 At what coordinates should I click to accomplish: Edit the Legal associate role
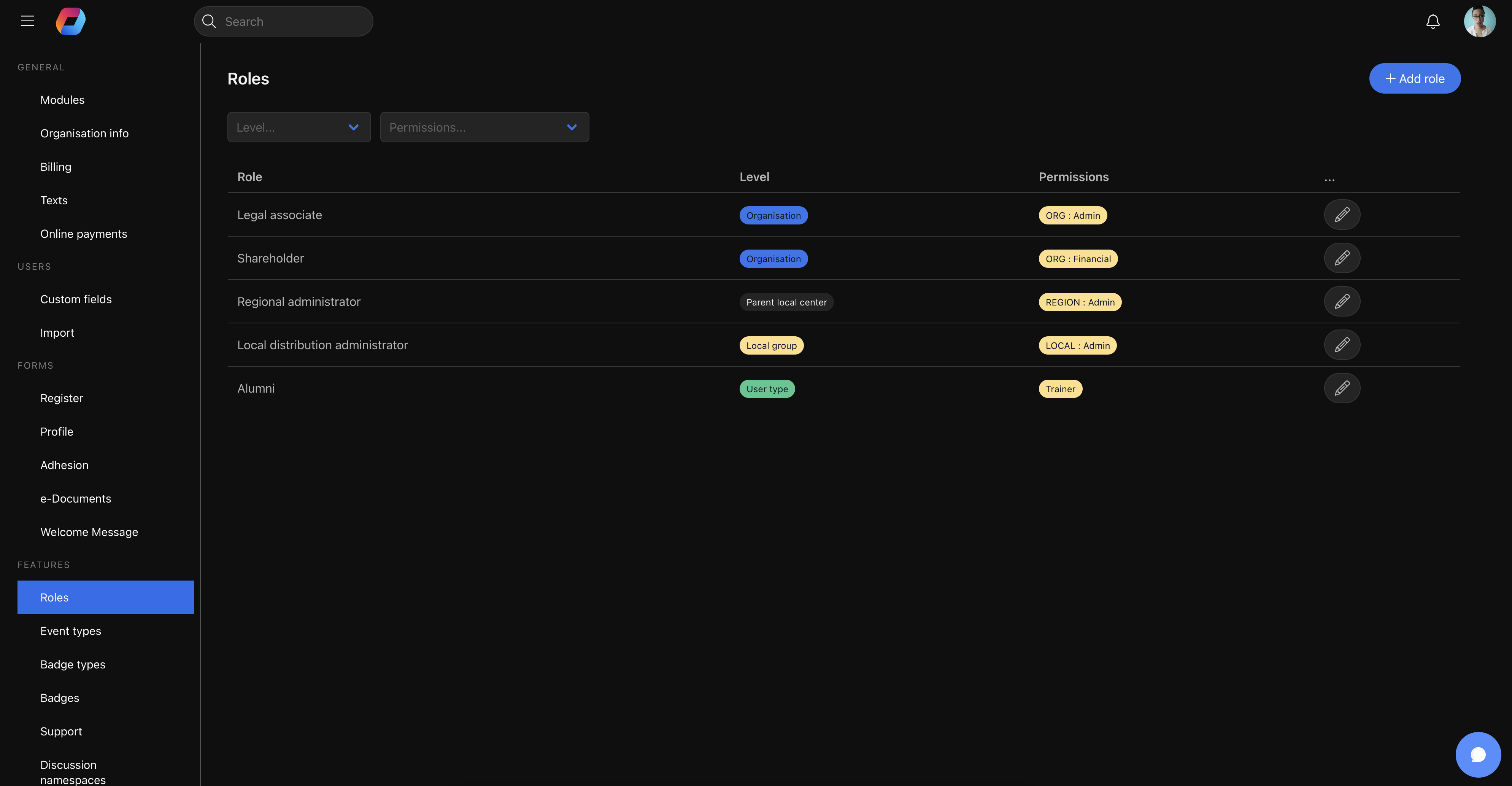point(1342,215)
